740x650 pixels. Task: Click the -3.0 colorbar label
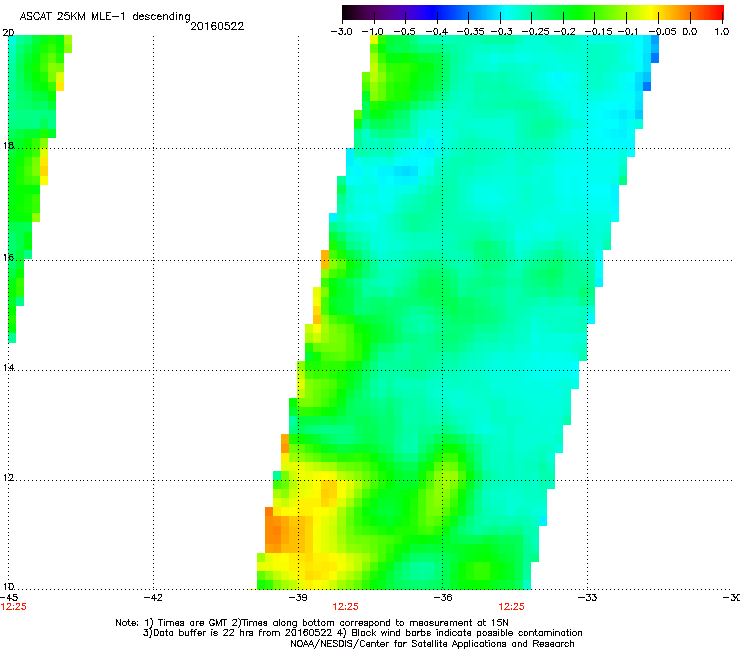pos(342,32)
